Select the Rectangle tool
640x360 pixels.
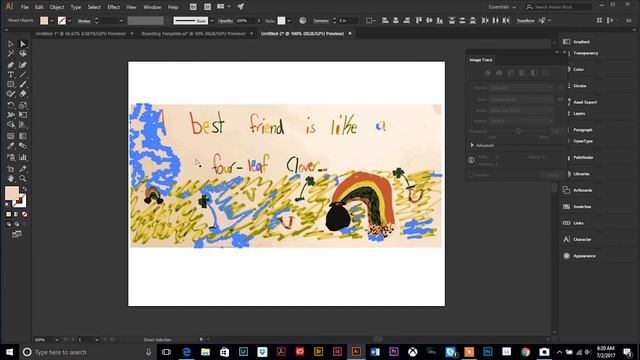[x=11, y=84]
